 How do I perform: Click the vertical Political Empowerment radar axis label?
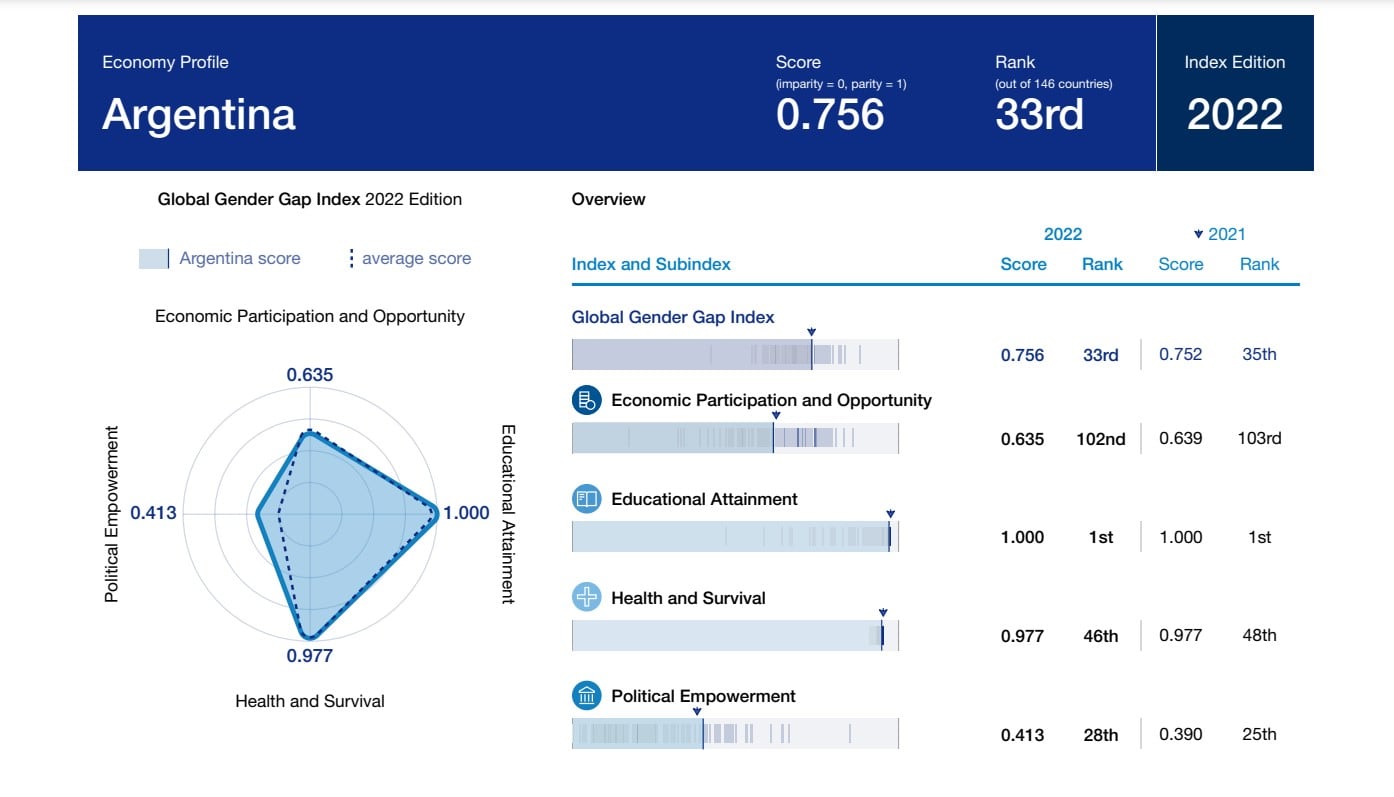[x=112, y=514]
